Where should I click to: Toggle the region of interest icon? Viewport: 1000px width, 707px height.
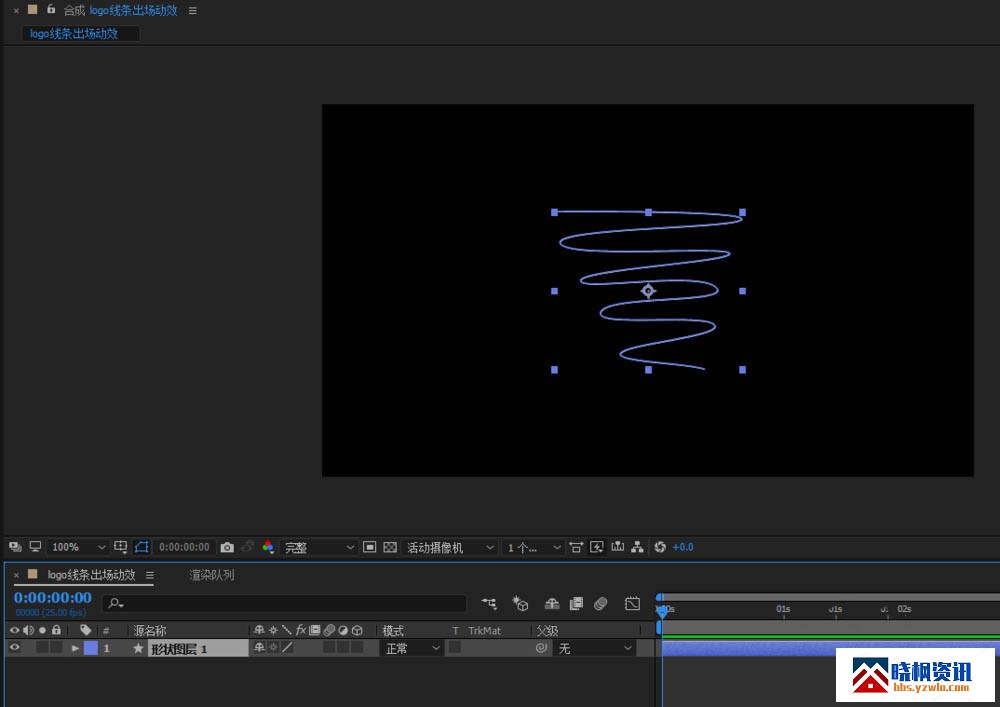tap(369, 547)
